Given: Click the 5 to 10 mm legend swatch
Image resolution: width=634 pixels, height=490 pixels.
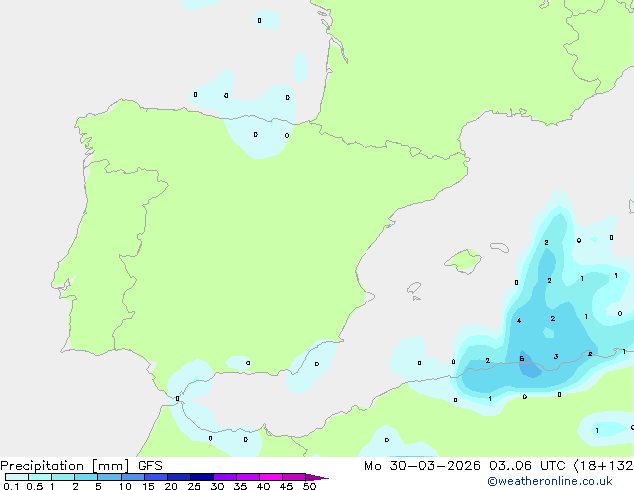Looking at the screenshot, I should [109, 477].
